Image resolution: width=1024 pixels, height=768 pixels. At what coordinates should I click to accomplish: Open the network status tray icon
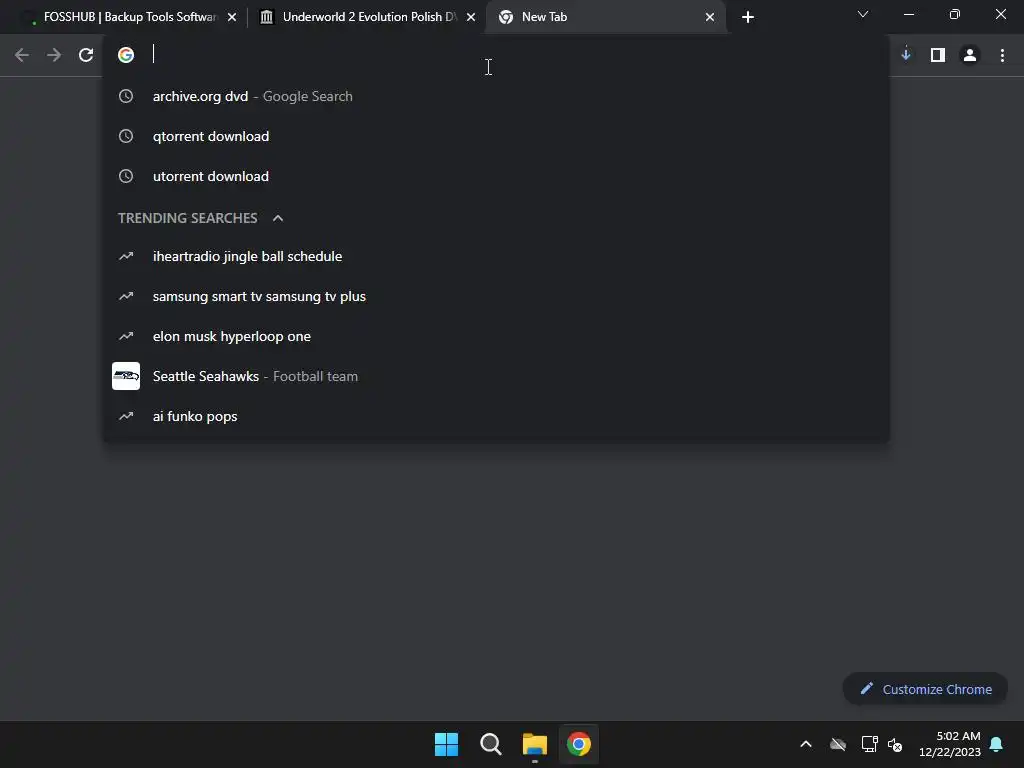[x=869, y=744]
